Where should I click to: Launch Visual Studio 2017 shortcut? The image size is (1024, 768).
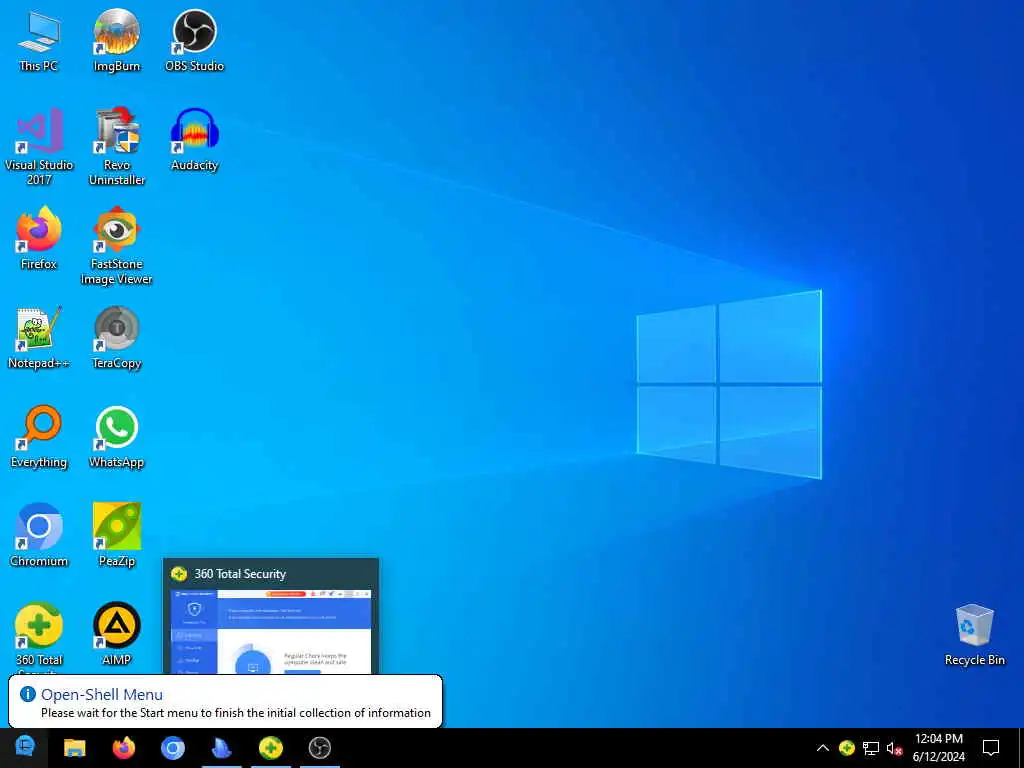39,146
